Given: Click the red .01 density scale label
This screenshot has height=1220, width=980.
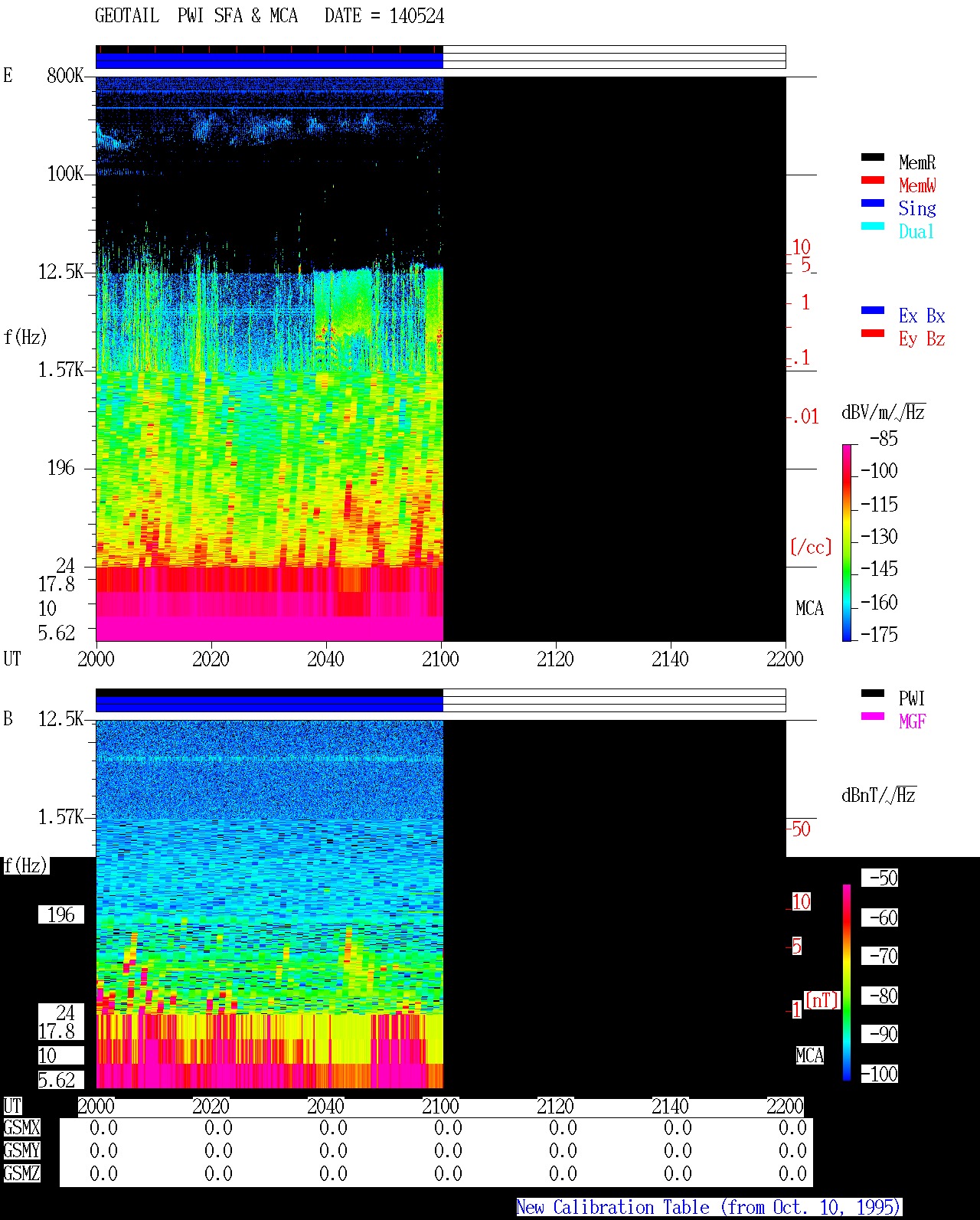Looking at the screenshot, I should (x=805, y=417).
